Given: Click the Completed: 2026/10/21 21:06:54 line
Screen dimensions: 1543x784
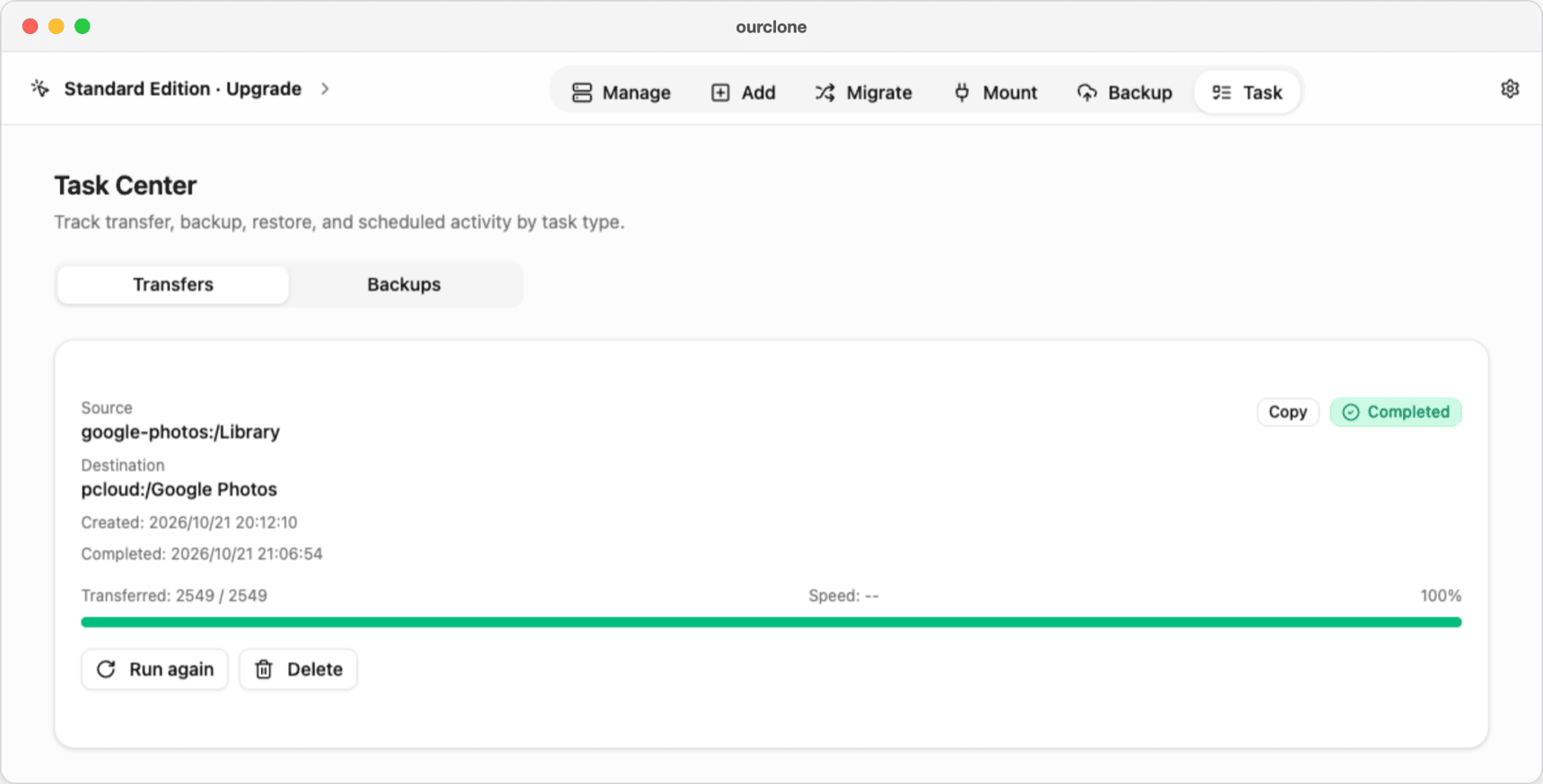Looking at the screenshot, I should pyautogui.click(x=202, y=553).
